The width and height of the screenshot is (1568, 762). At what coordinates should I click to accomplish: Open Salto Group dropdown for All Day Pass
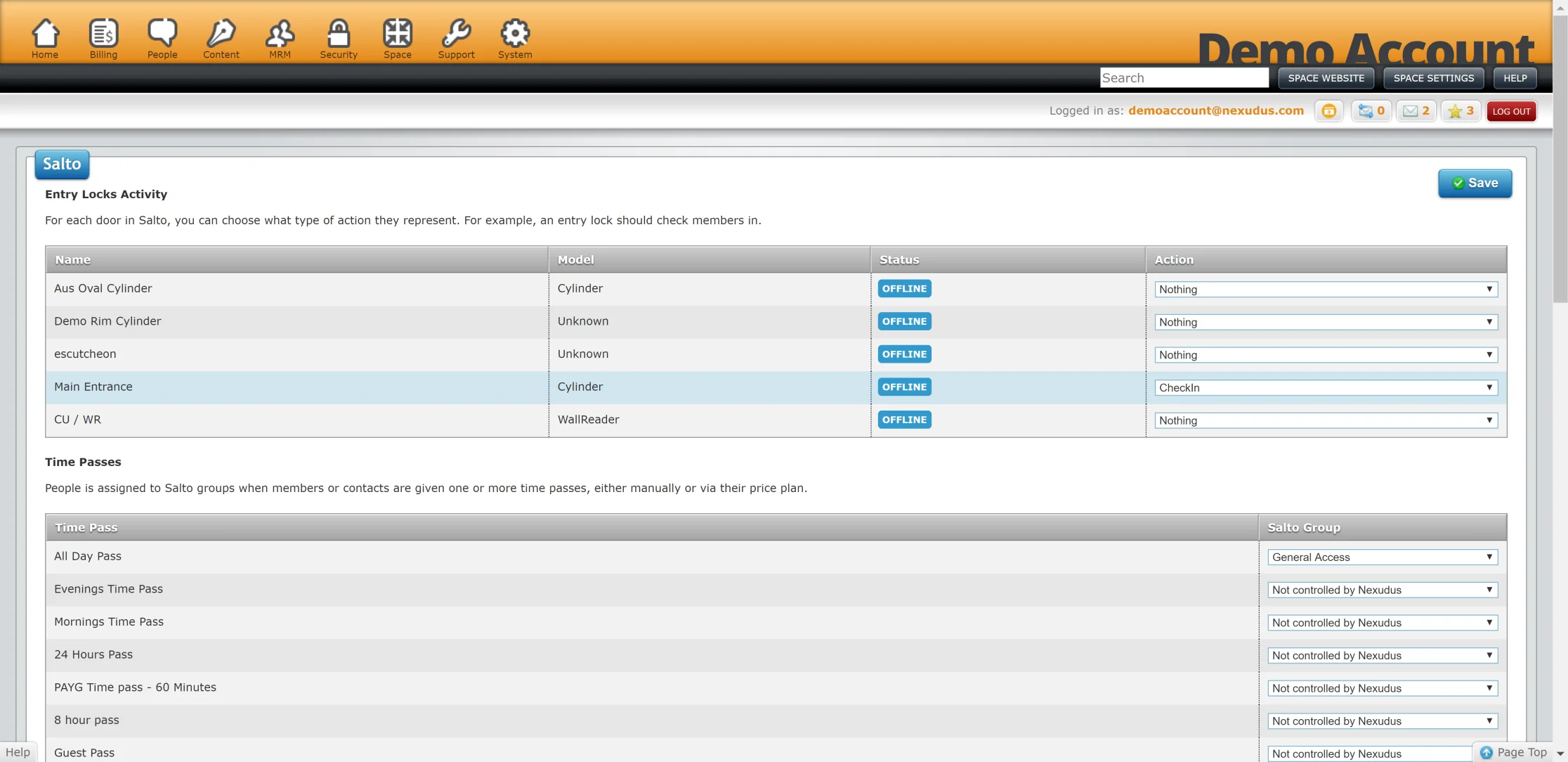click(x=1383, y=557)
